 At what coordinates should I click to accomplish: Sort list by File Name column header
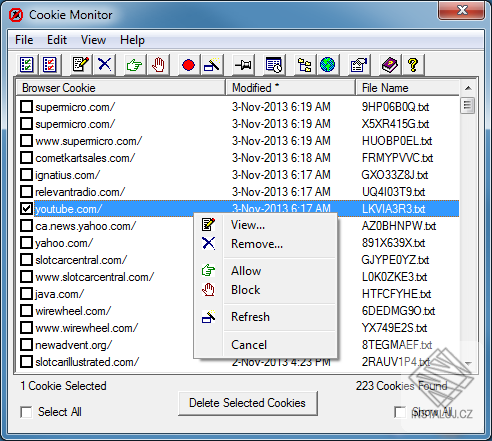pyautogui.click(x=408, y=88)
